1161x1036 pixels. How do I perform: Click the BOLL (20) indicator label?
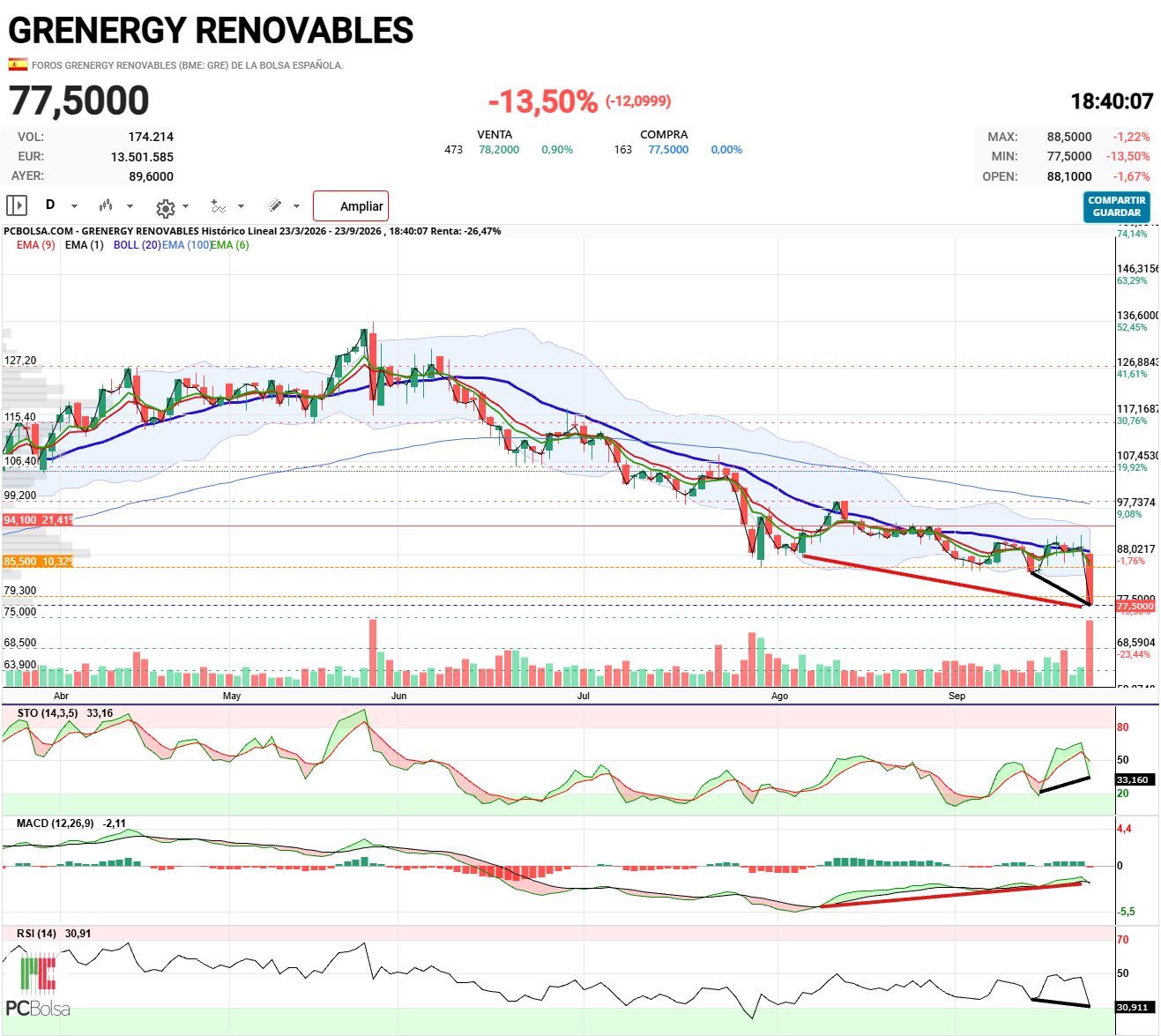pyautogui.click(x=137, y=245)
